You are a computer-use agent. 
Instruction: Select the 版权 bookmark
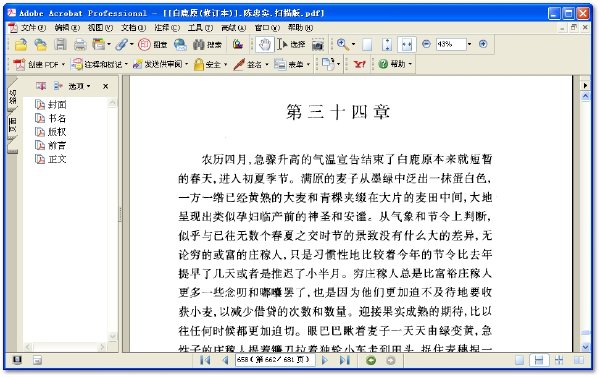(57, 132)
